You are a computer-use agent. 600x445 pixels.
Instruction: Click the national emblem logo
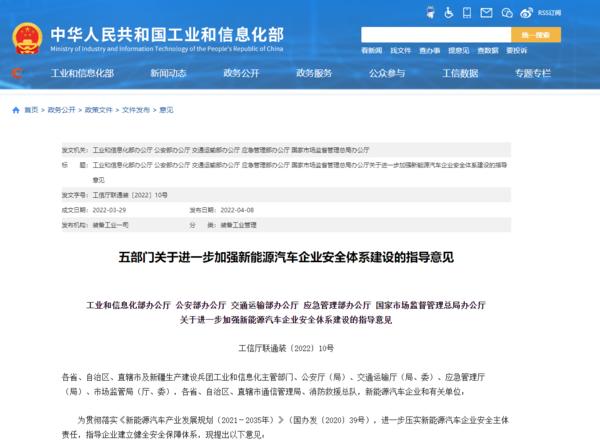[26, 27]
